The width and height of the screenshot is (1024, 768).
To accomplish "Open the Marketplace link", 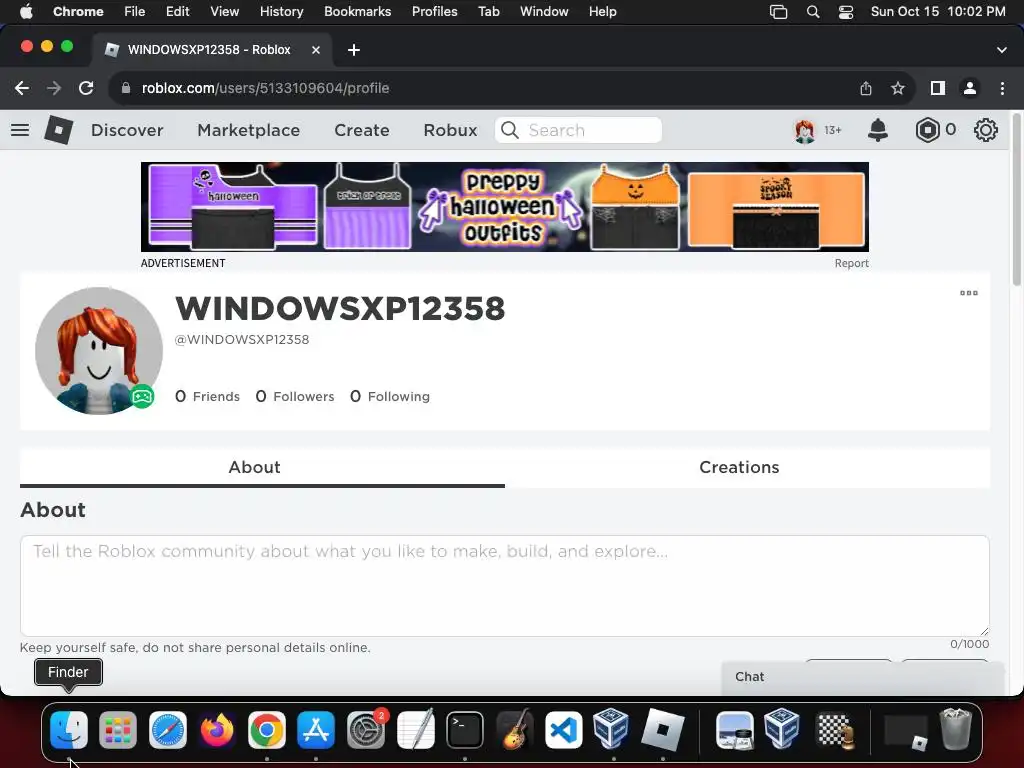I will (249, 130).
